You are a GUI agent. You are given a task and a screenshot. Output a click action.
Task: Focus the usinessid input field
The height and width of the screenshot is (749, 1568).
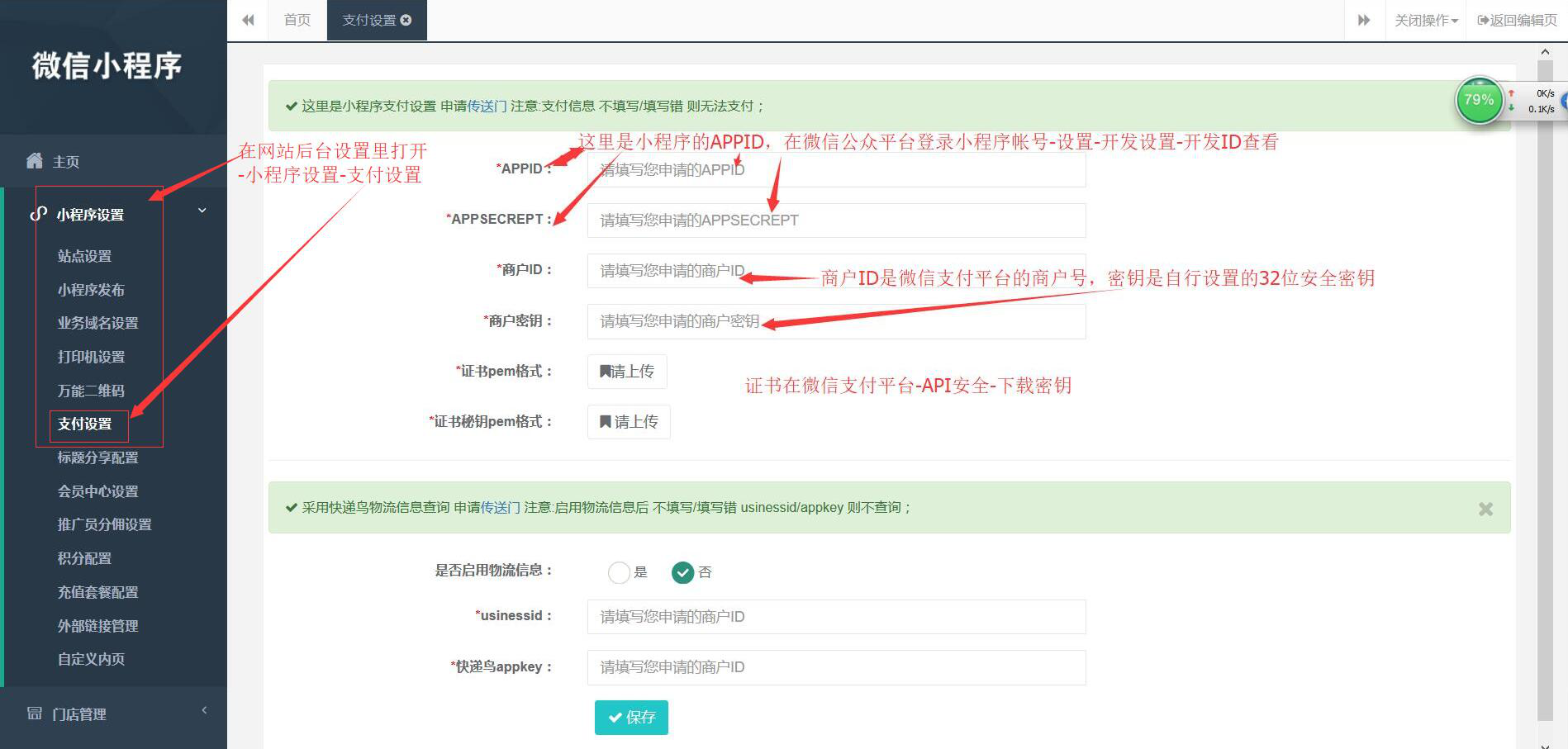pyautogui.click(x=836, y=617)
